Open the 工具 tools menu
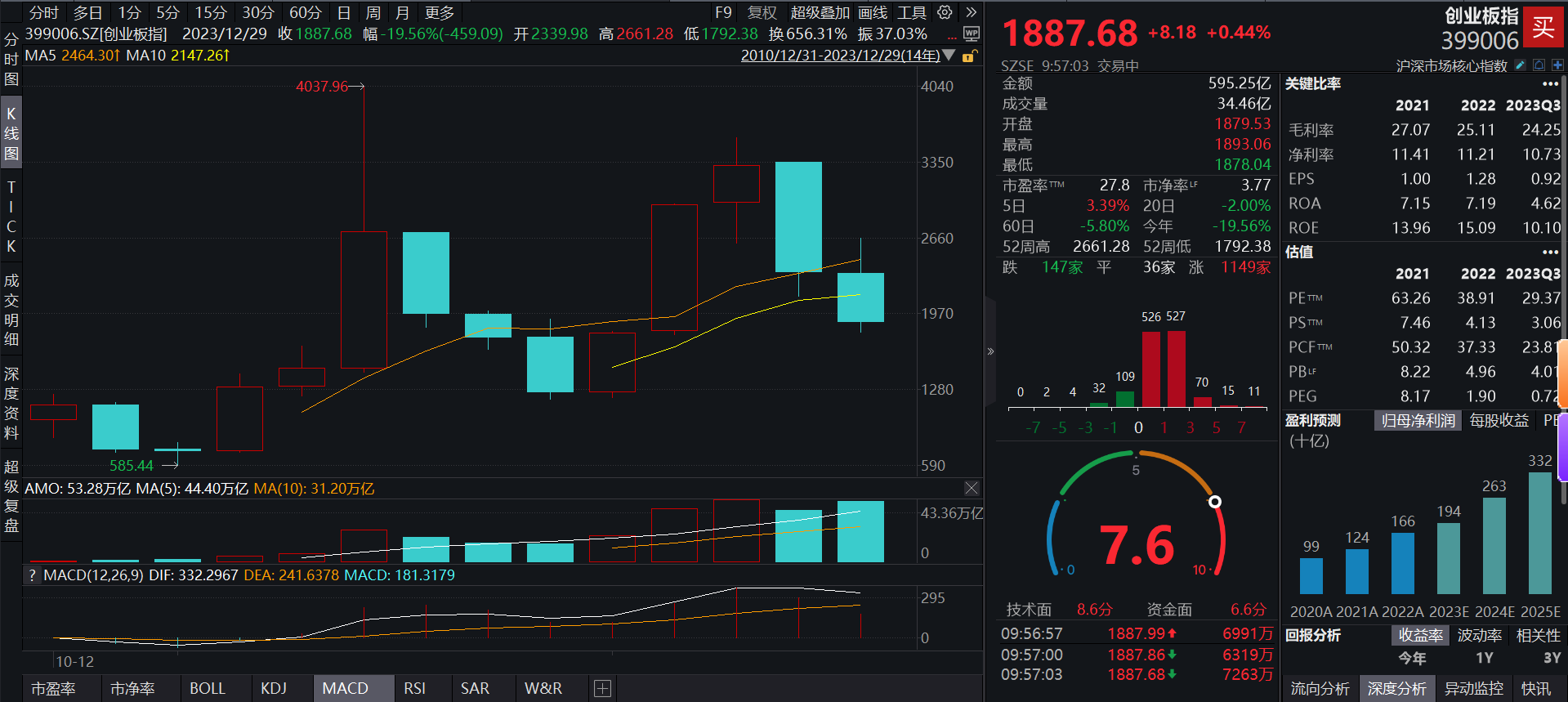The height and width of the screenshot is (702, 1568). click(912, 12)
